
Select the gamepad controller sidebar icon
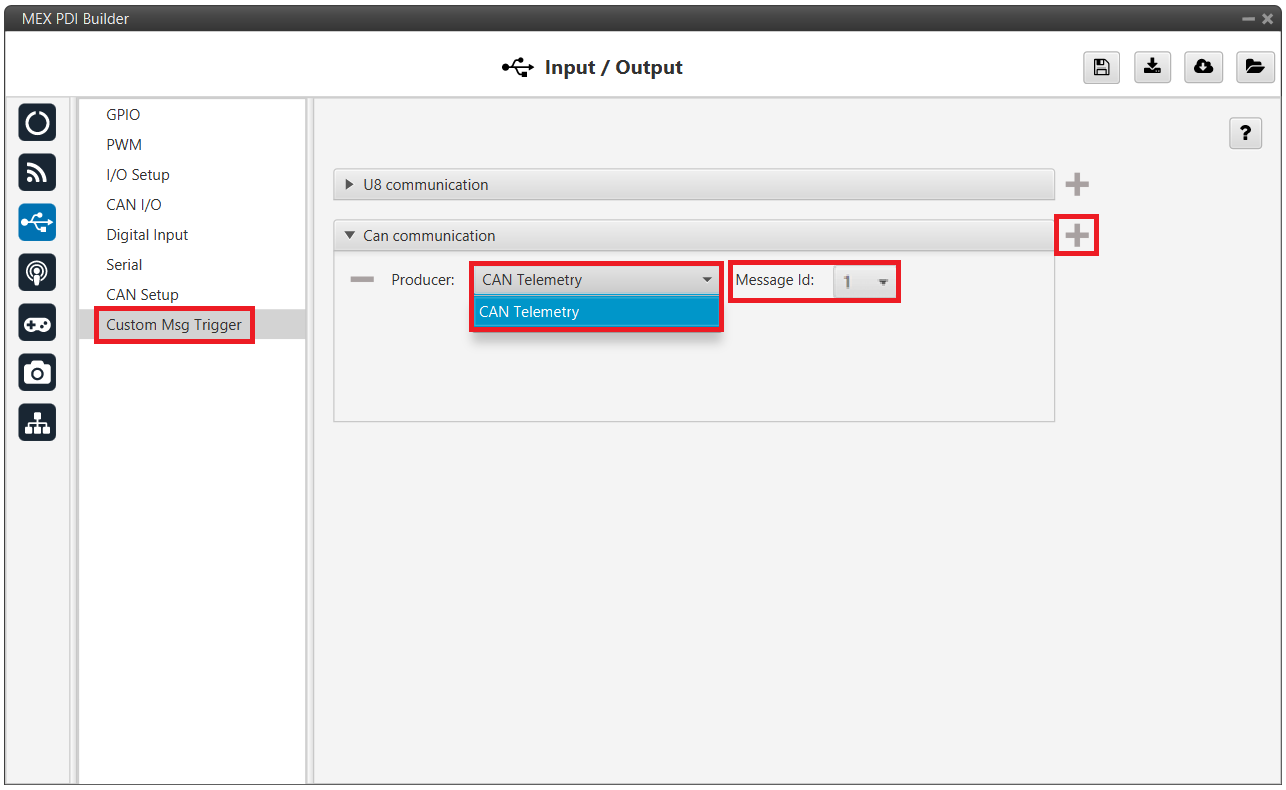click(37, 323)
